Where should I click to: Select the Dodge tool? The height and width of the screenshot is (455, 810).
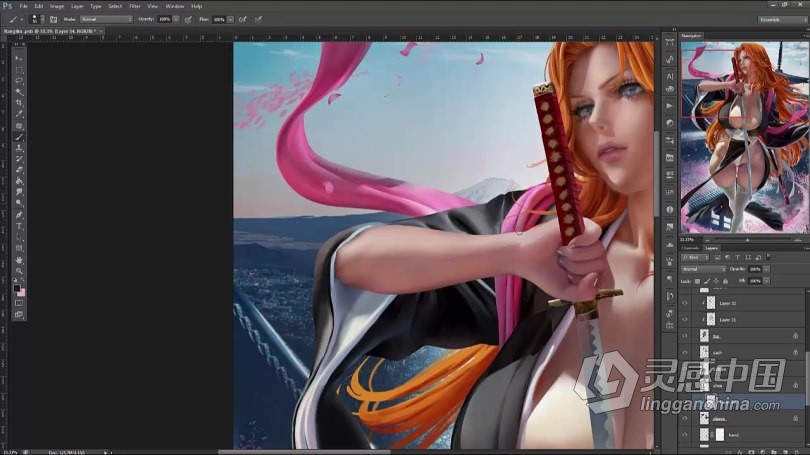point(19,203)
